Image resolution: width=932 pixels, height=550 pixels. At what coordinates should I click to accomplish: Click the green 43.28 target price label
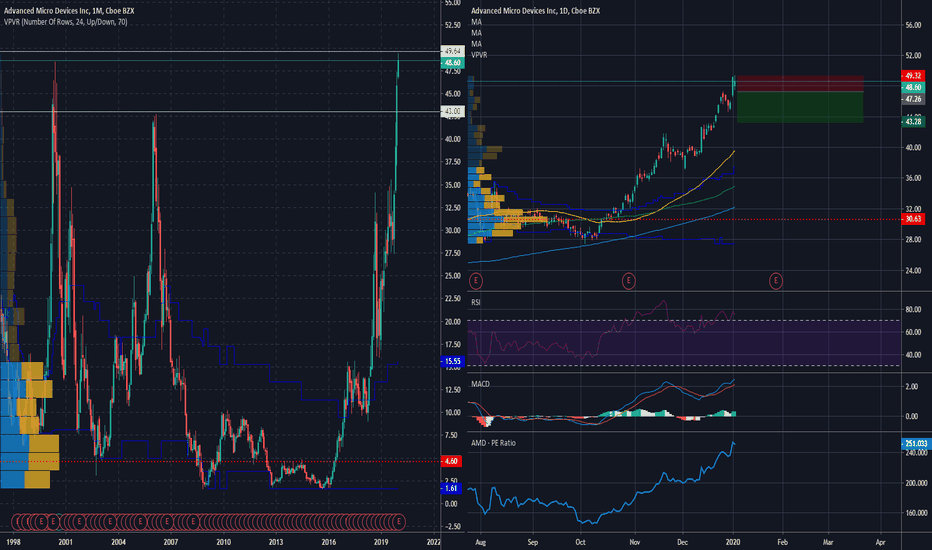pos(913,121)
